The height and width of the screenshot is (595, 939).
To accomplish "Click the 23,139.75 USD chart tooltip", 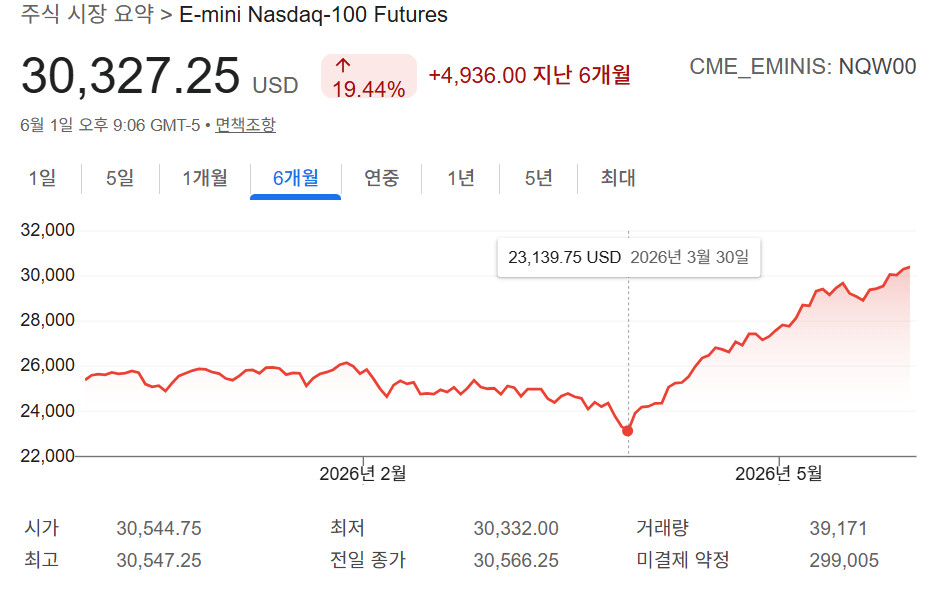I will [x=629, y=257].
